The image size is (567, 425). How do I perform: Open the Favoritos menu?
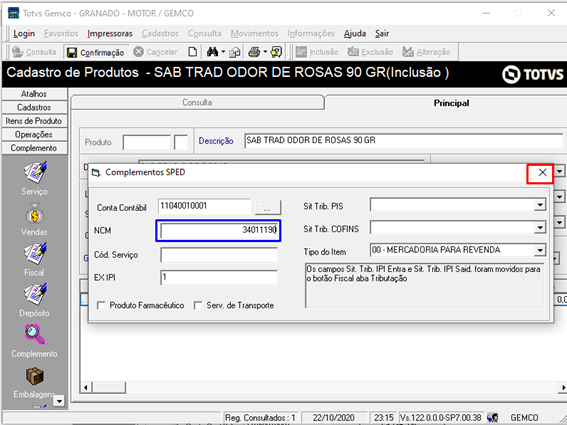click(x=61, y=34)
